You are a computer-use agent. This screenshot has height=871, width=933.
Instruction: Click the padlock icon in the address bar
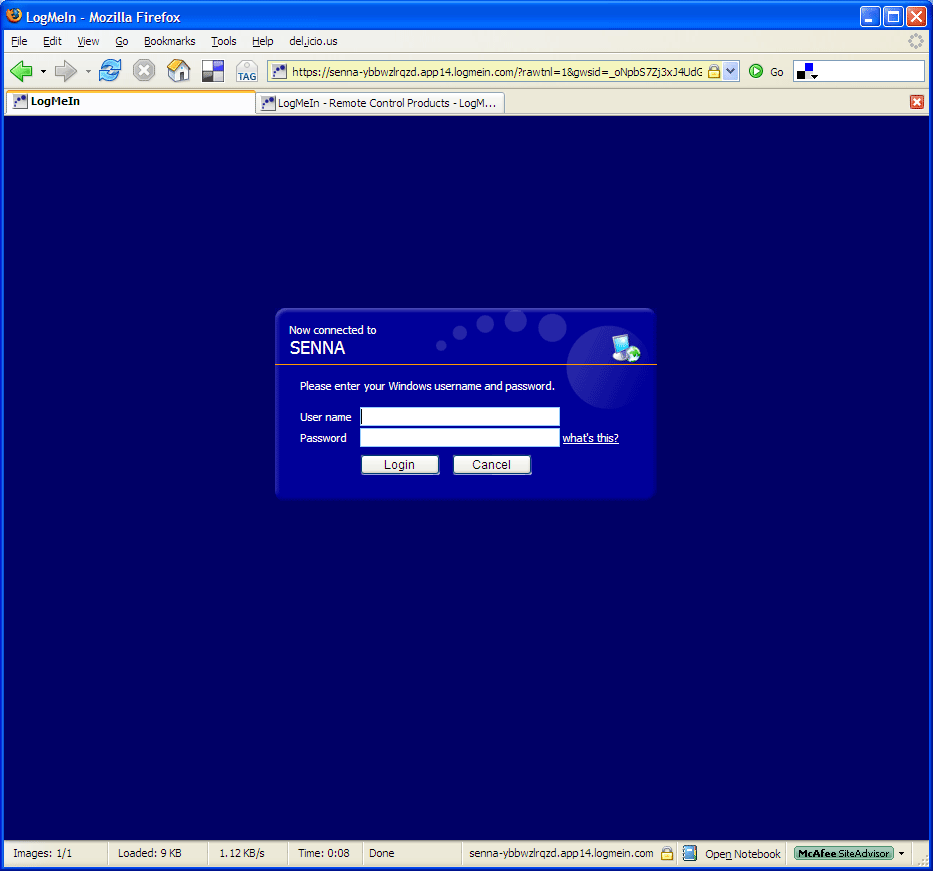click(713, 72)
